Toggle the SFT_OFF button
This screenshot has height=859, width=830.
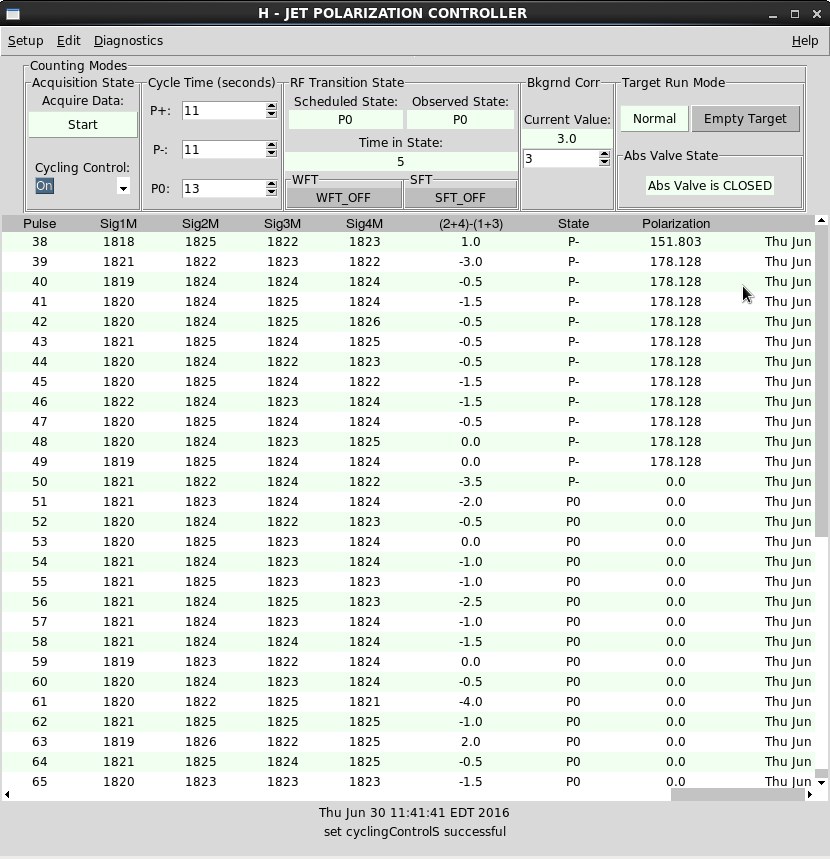(460, 198)
